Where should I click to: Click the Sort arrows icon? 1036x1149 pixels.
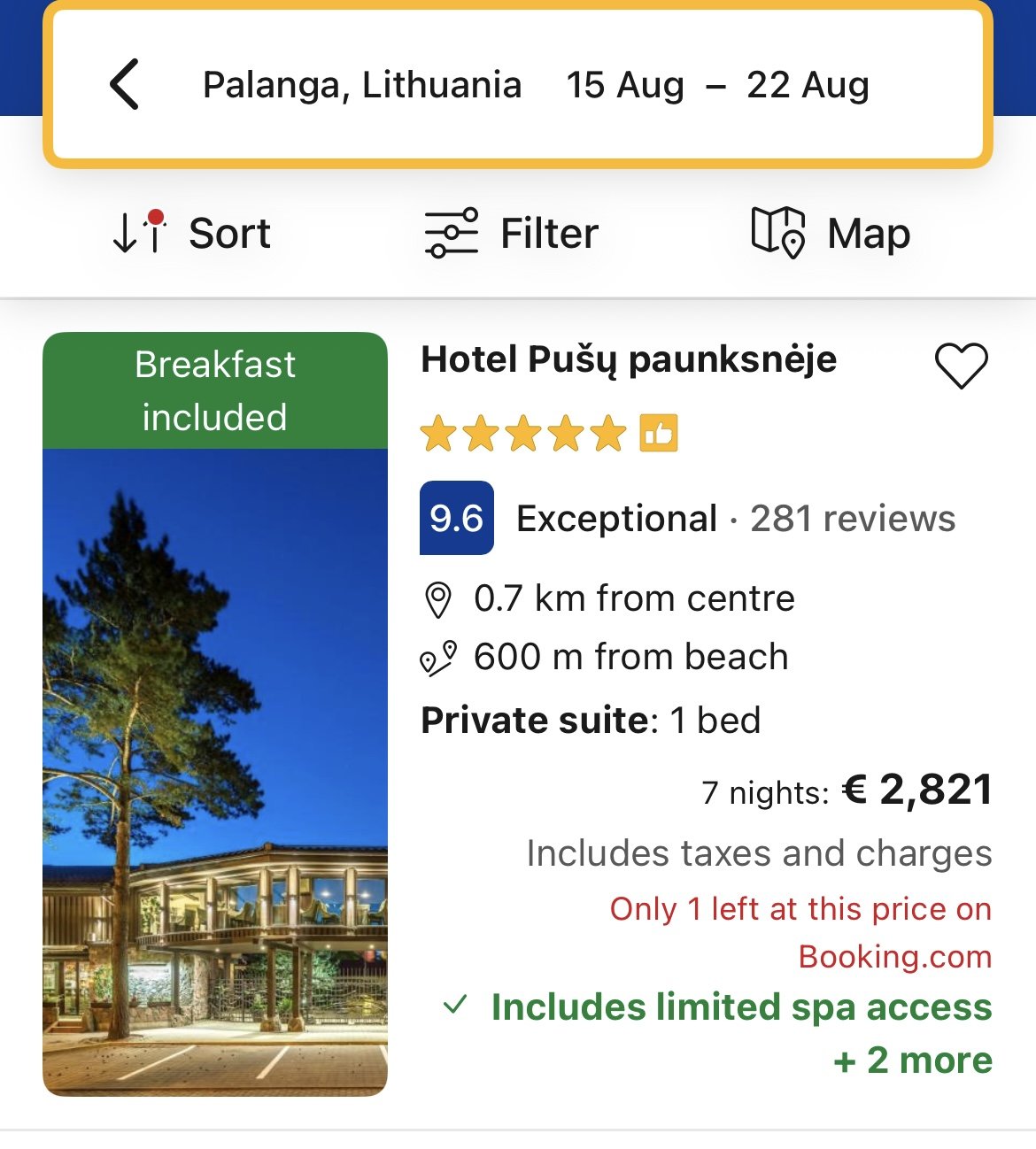coord(140,233)
